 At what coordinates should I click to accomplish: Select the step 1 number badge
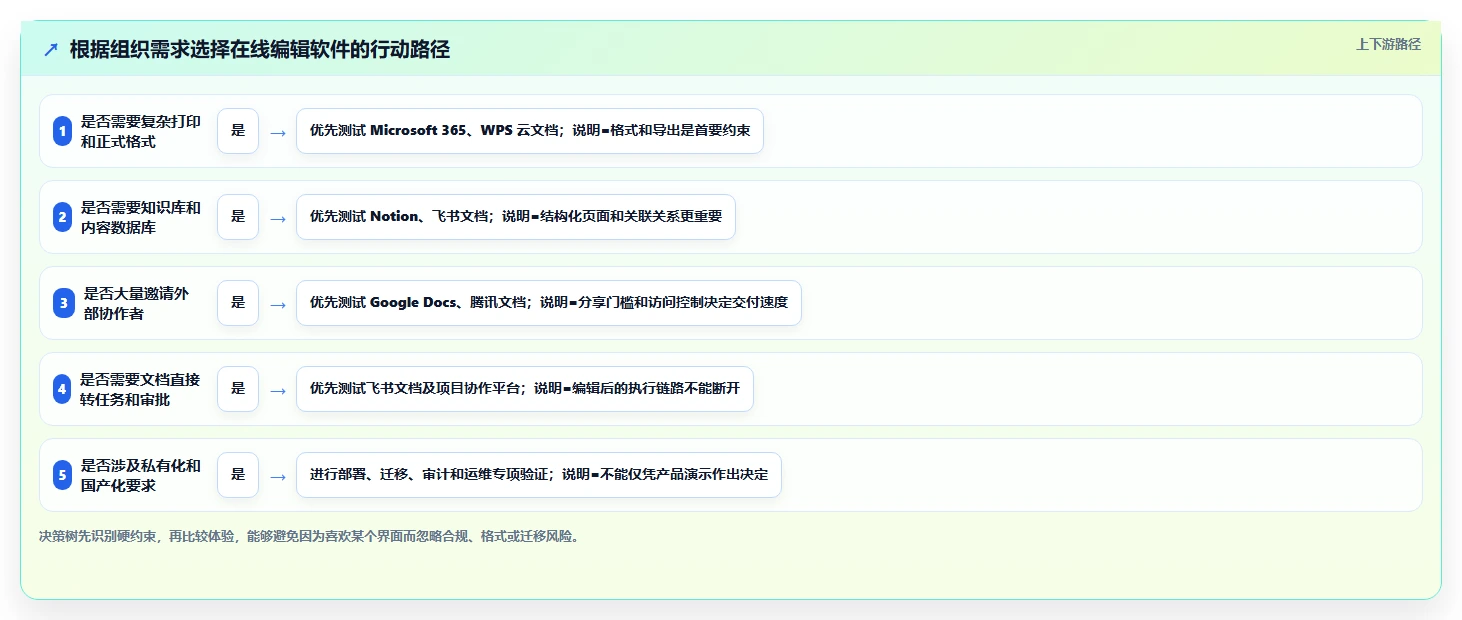pos(62,131)
